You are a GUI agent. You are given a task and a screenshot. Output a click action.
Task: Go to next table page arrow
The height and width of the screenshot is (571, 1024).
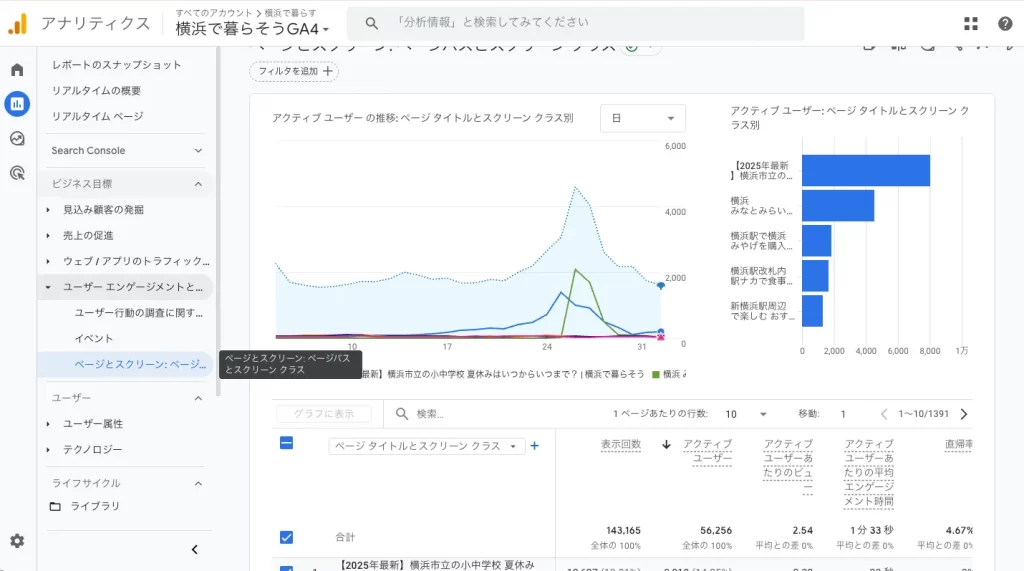tap(964, 414)
